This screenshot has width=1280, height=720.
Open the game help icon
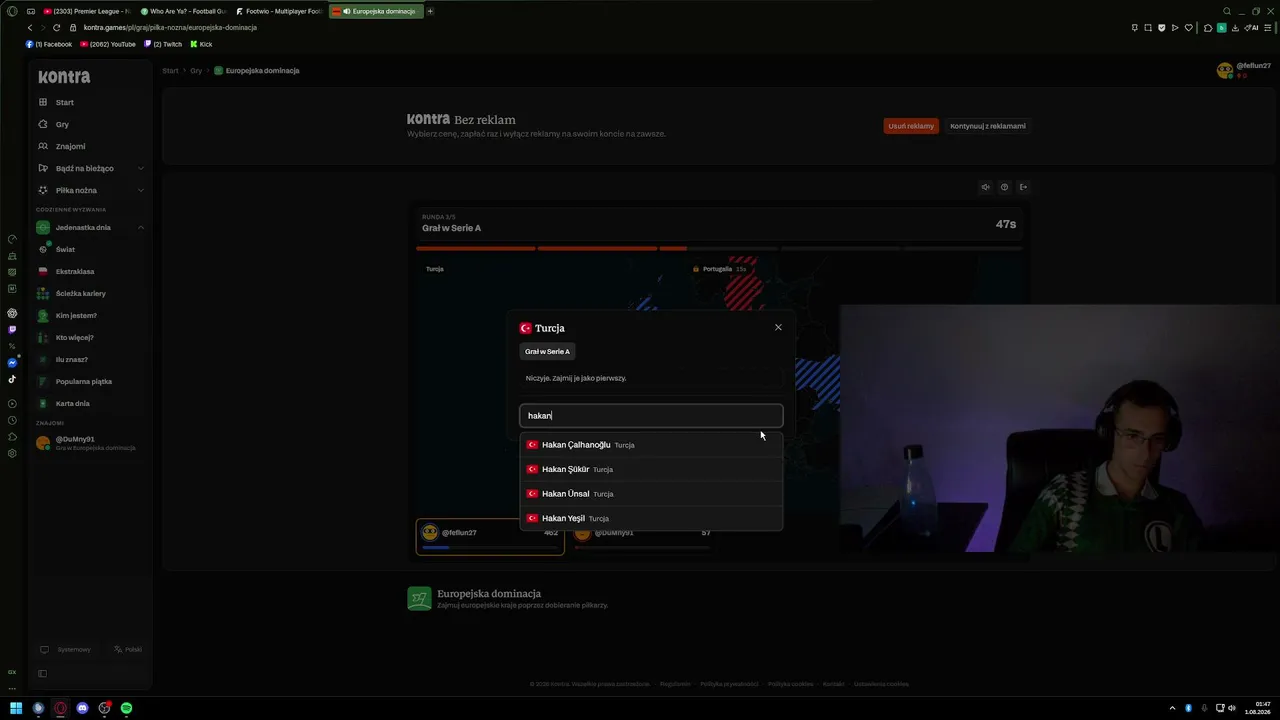pyautogui.click(x=1004, y=187)
